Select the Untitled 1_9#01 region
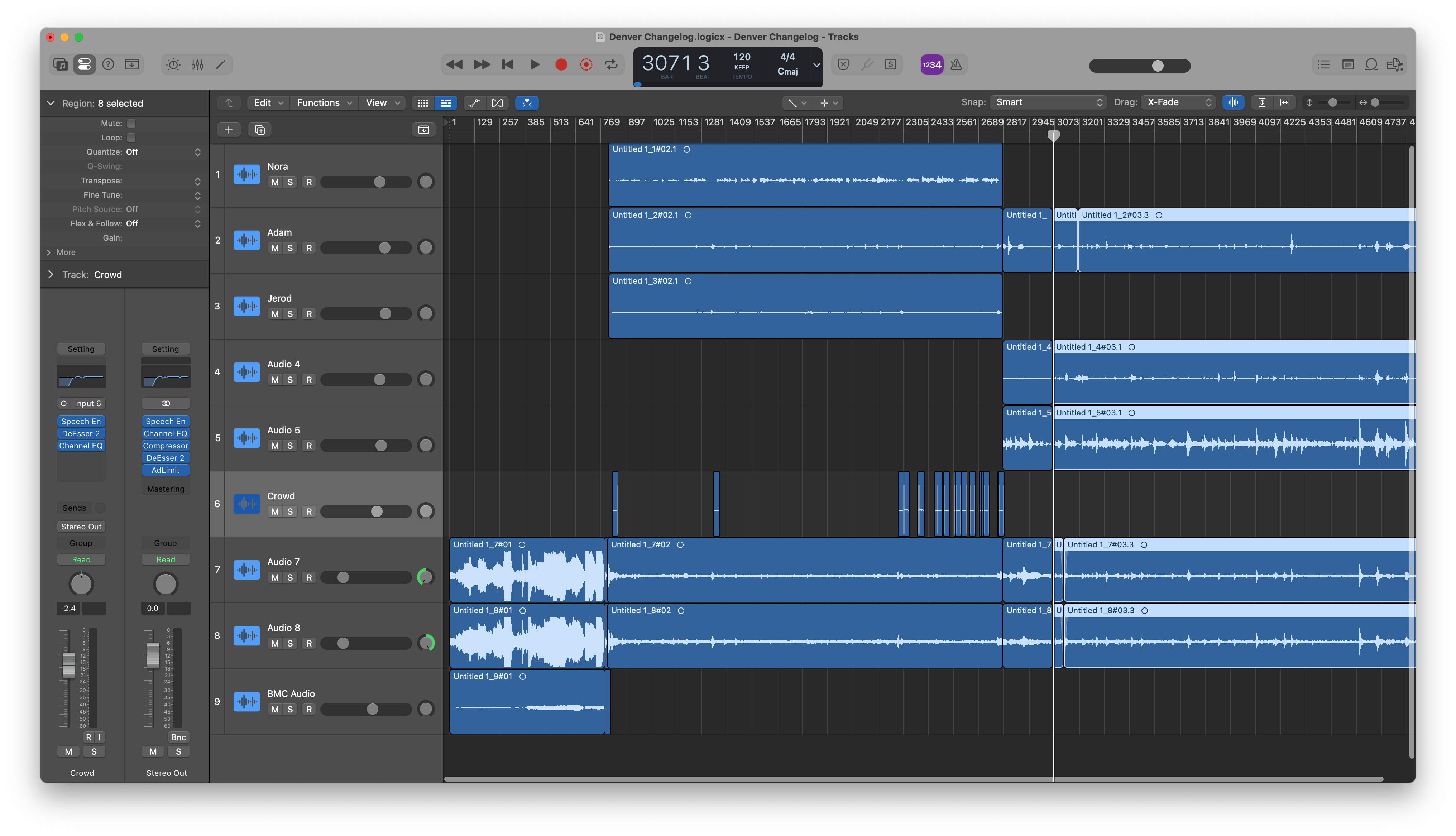 click(527, 702)
